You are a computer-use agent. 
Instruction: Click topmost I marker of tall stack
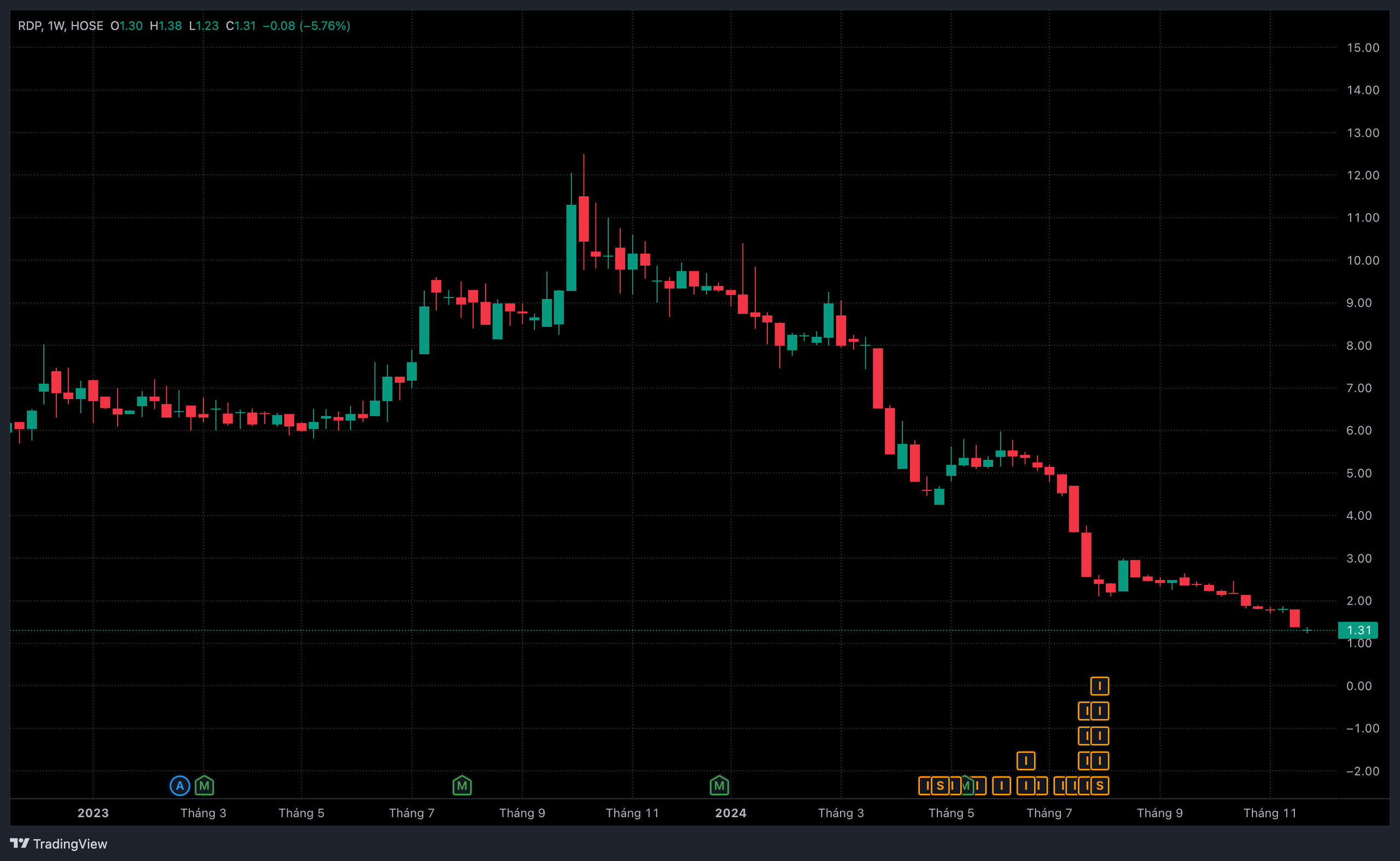click(1100, 686)
